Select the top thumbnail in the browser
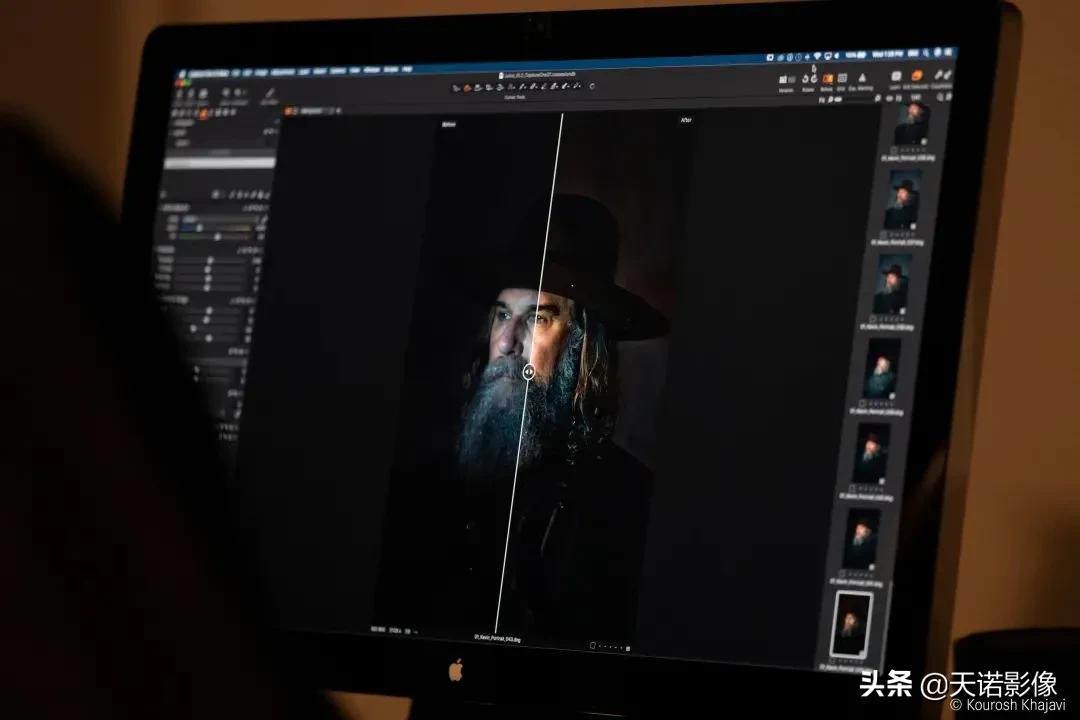1080x720 pixels. click(x=913, y=124)
